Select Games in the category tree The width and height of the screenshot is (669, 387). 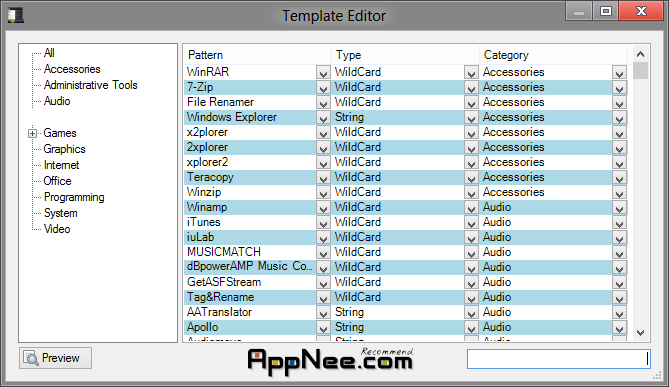(x=60, y=133)
